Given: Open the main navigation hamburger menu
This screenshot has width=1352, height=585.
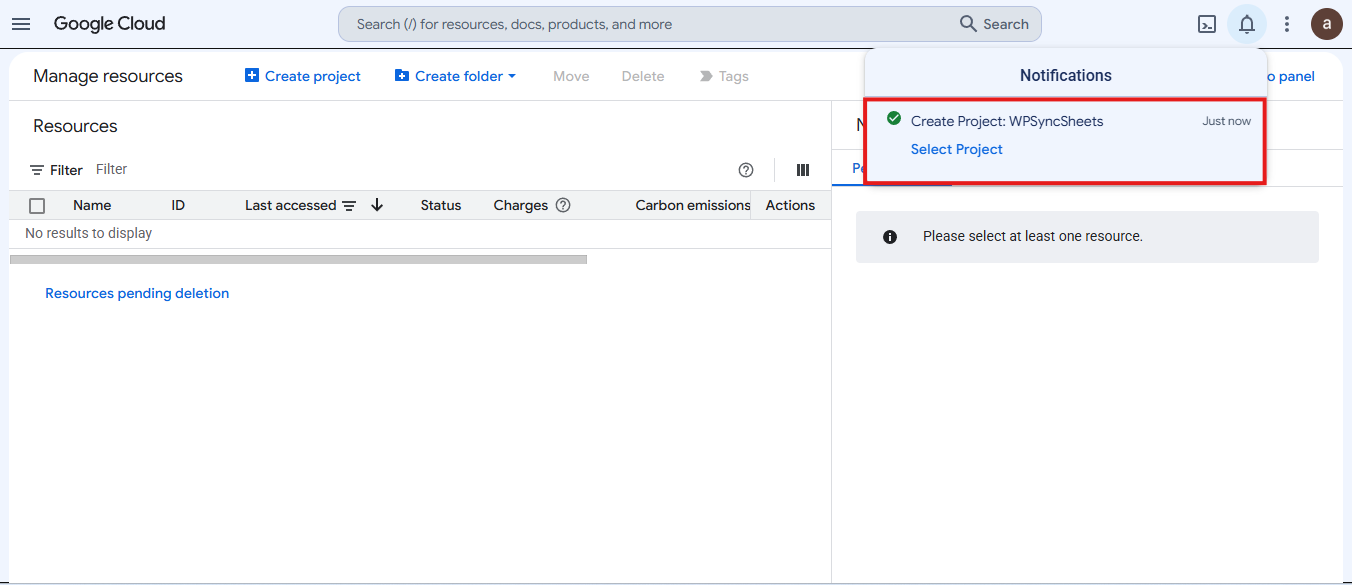Looking at the screenshot, I should click(21, 24).
